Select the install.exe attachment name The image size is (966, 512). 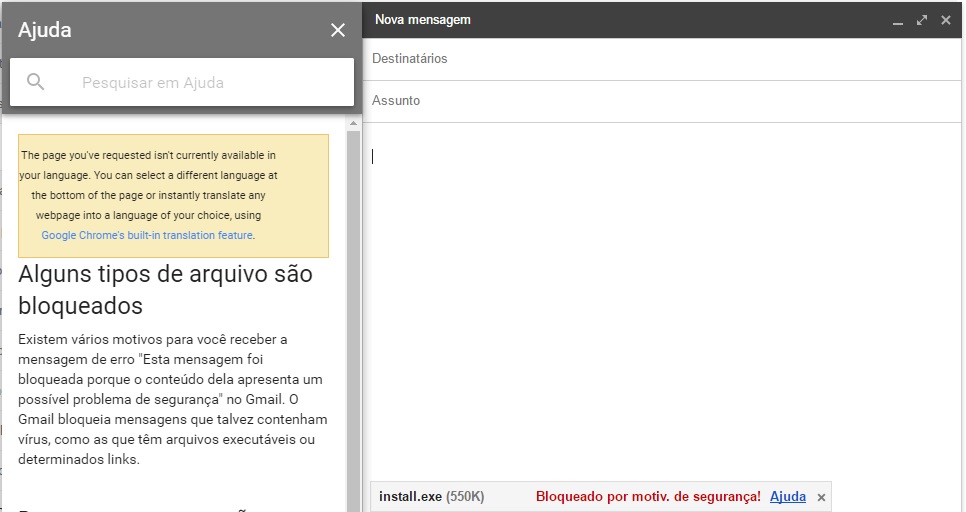pyautogui.click(x=410, y=497)
